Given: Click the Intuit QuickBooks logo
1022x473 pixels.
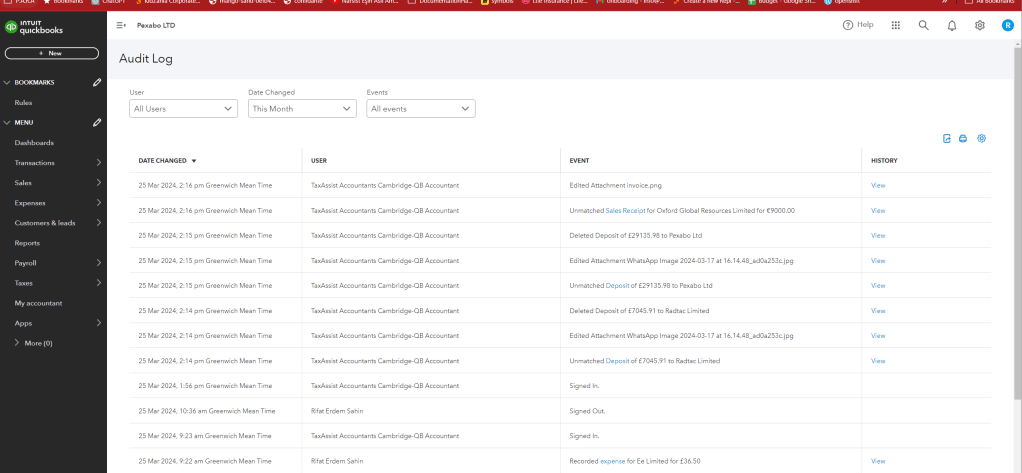Looking at the screenshot, I should point(34,27).
